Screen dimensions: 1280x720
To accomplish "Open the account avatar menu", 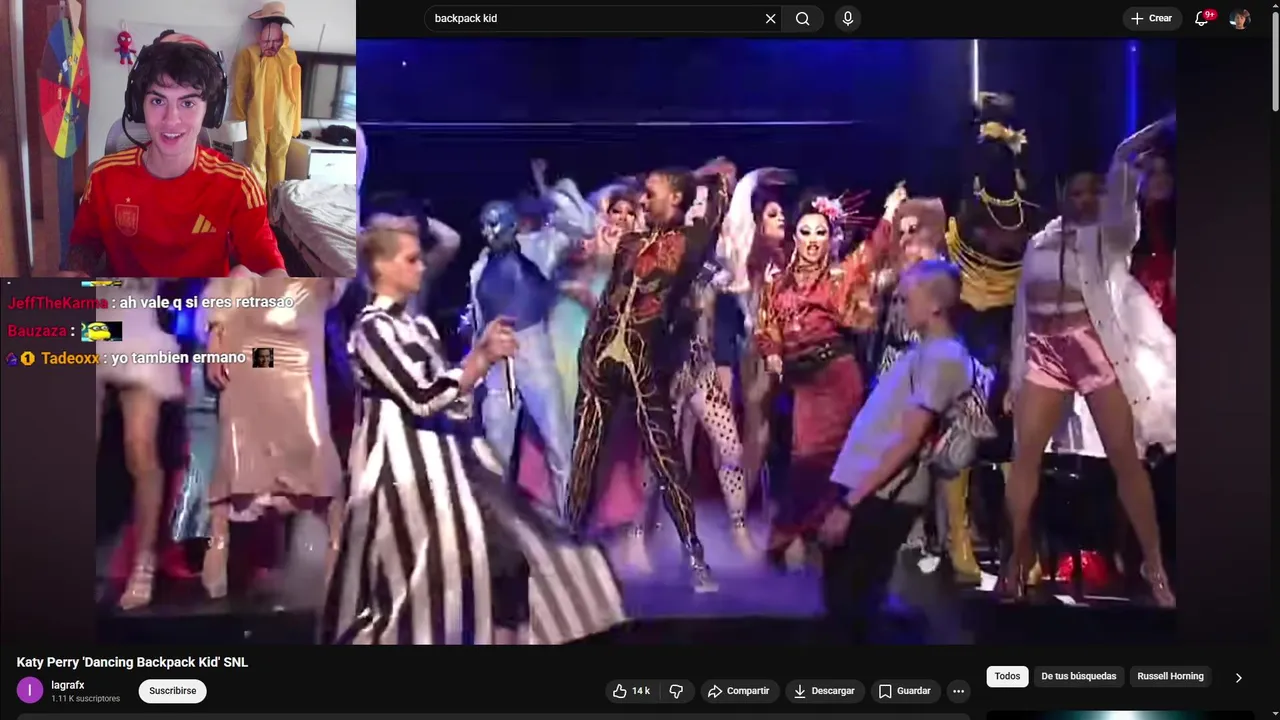I will coord(1240,19).
